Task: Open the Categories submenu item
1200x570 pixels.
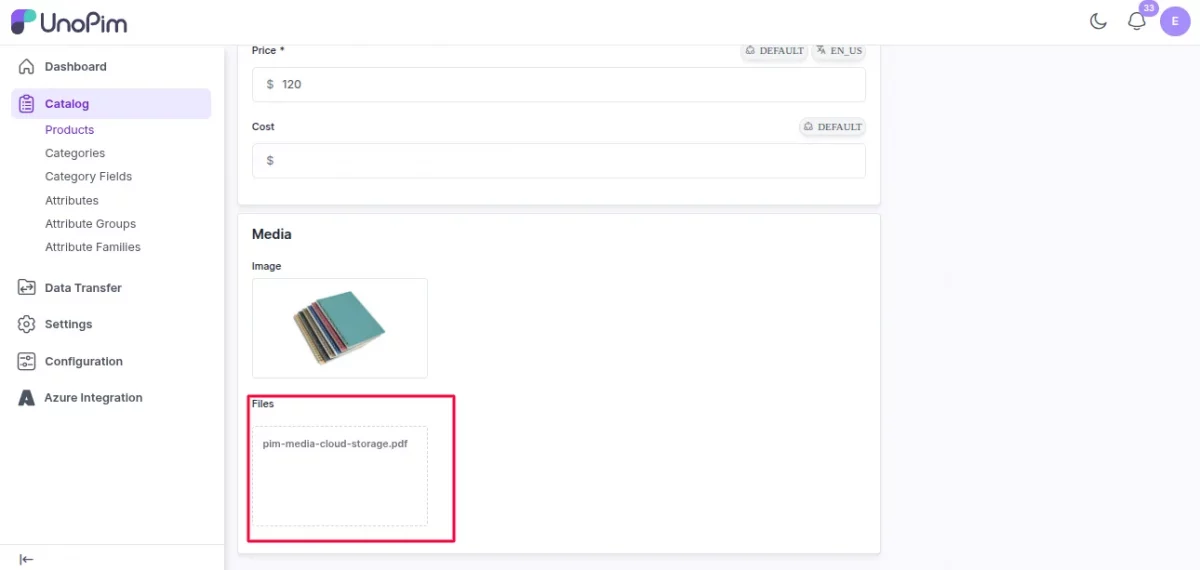Action: (75, 153)
